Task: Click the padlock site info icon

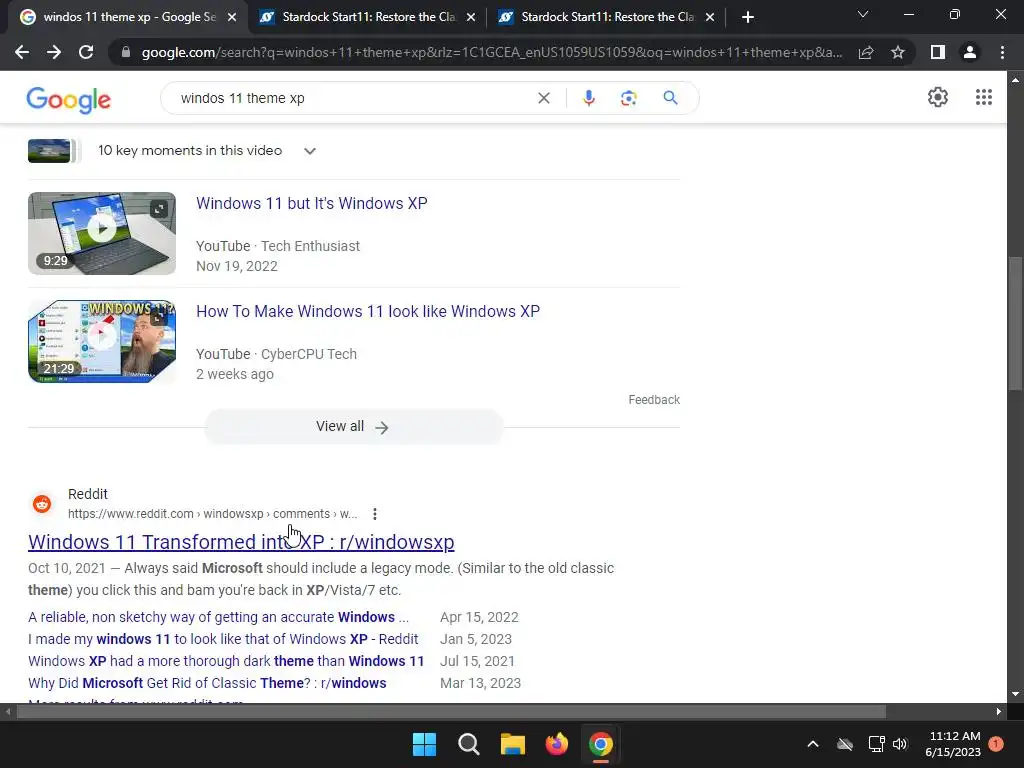Action: tap(126, 52)
